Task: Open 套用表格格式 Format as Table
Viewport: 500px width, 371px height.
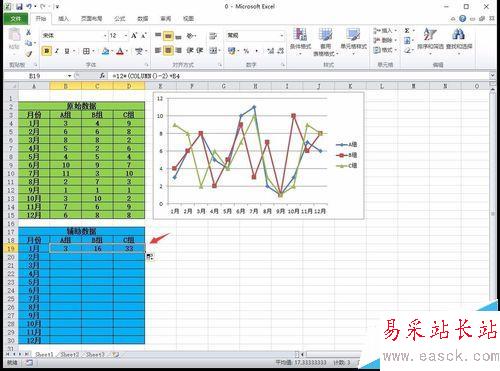Action: 325,42
